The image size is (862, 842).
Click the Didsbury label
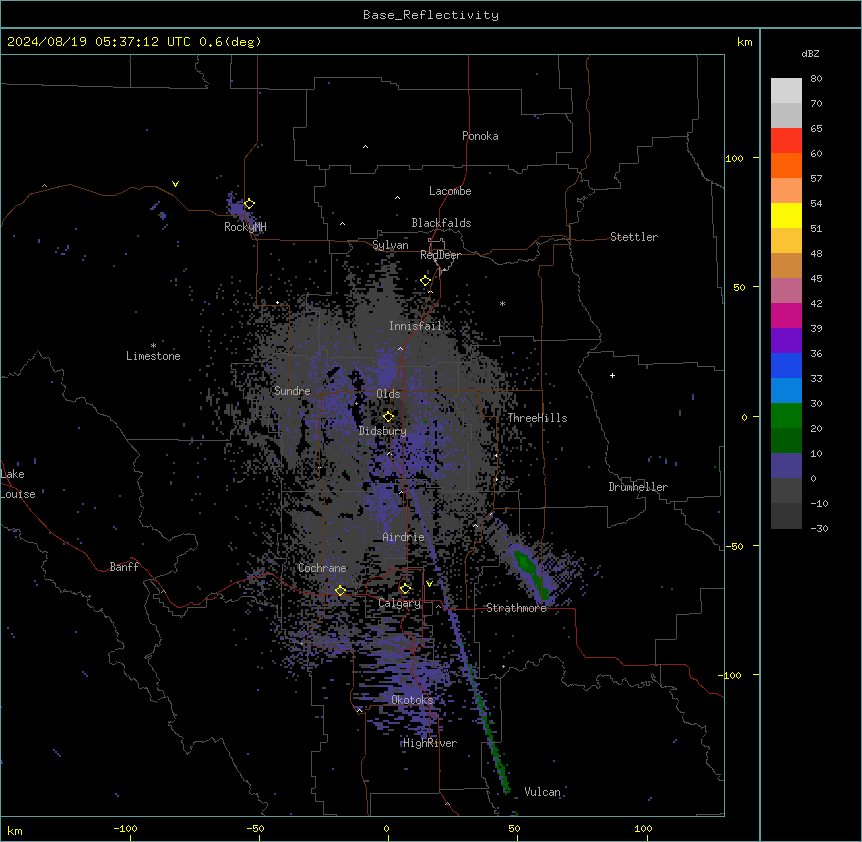383,431
